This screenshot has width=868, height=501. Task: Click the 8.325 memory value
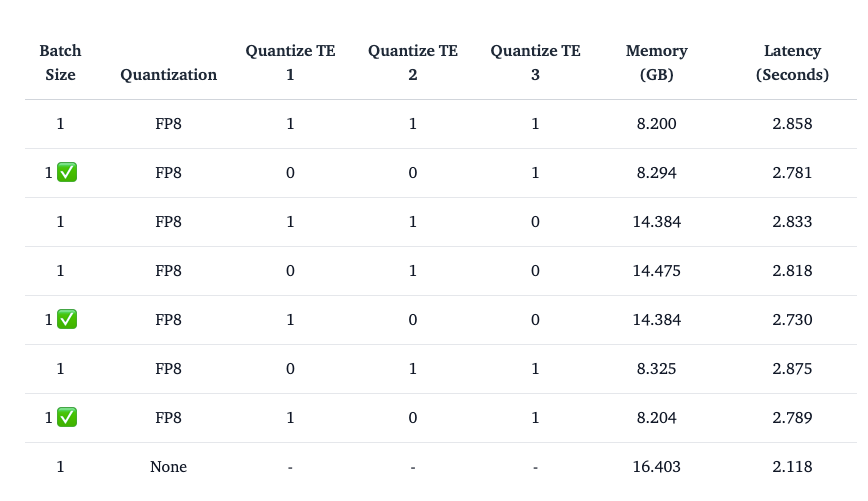pos(656,368)
